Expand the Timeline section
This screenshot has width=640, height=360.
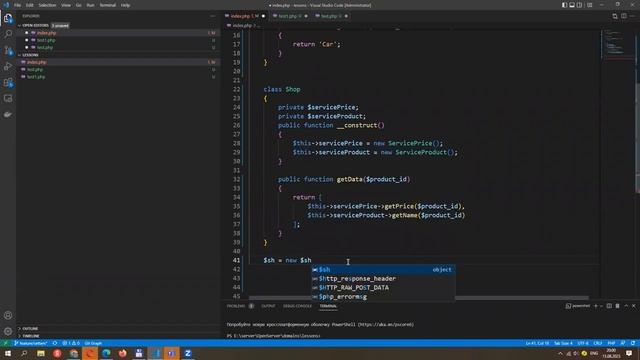[x=31, y=336]
